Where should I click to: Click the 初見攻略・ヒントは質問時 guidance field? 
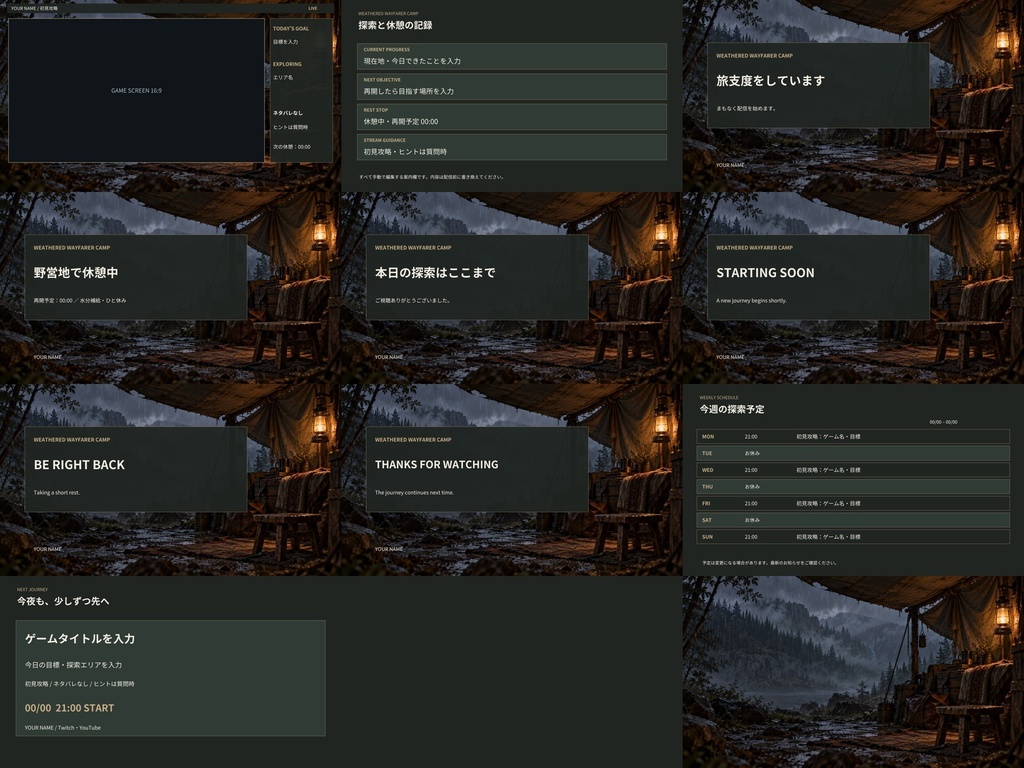tap(511, 147)
